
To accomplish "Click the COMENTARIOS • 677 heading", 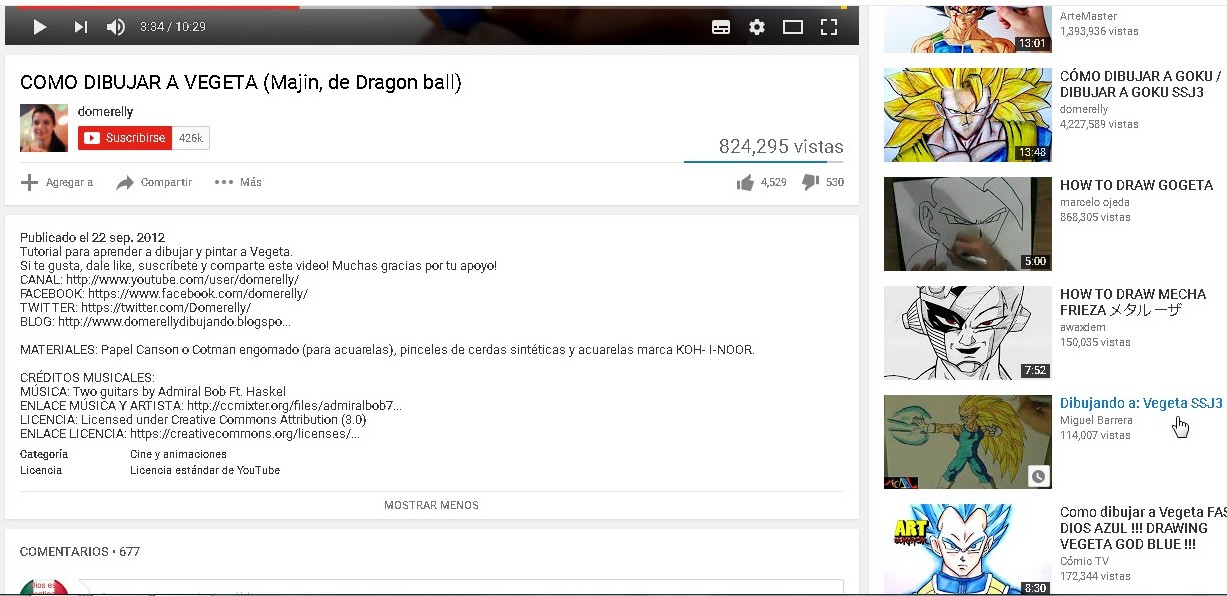I will pos(80,551).
